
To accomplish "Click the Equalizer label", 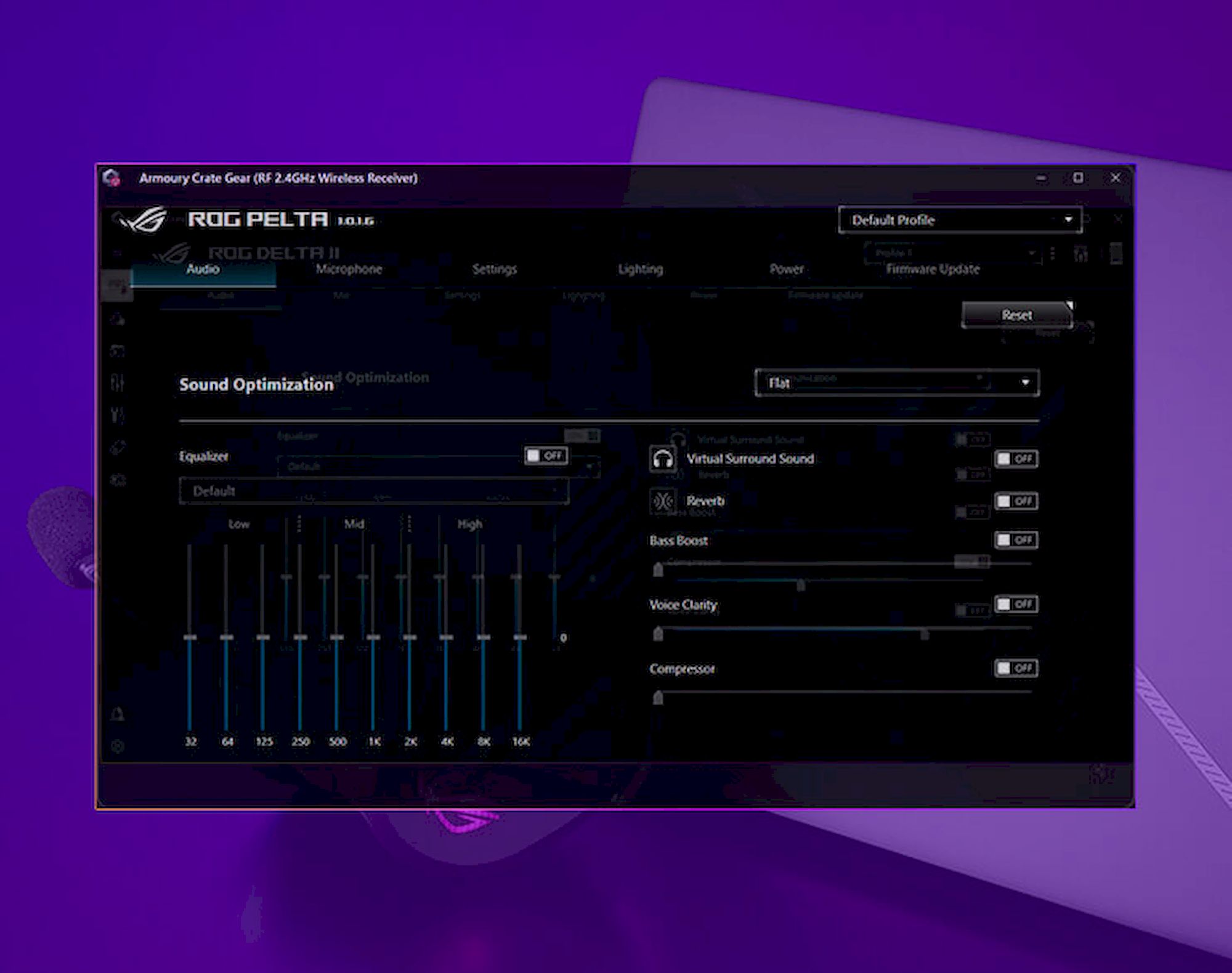I will (x=203, y=456).
